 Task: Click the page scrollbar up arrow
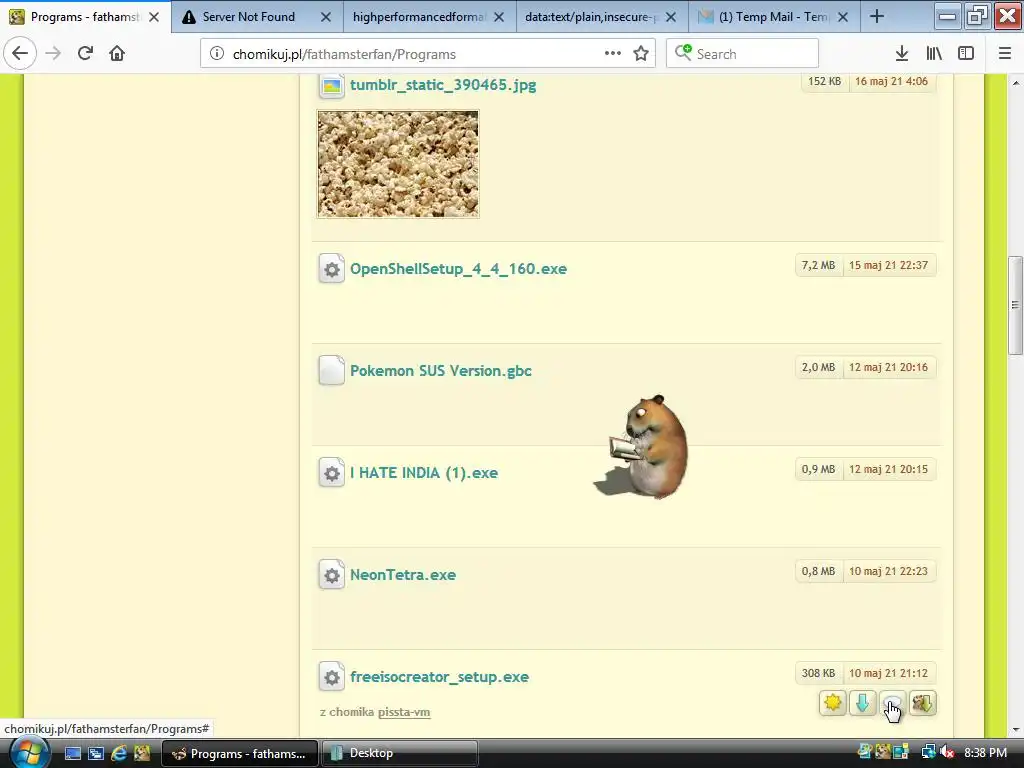(1016, 83)
